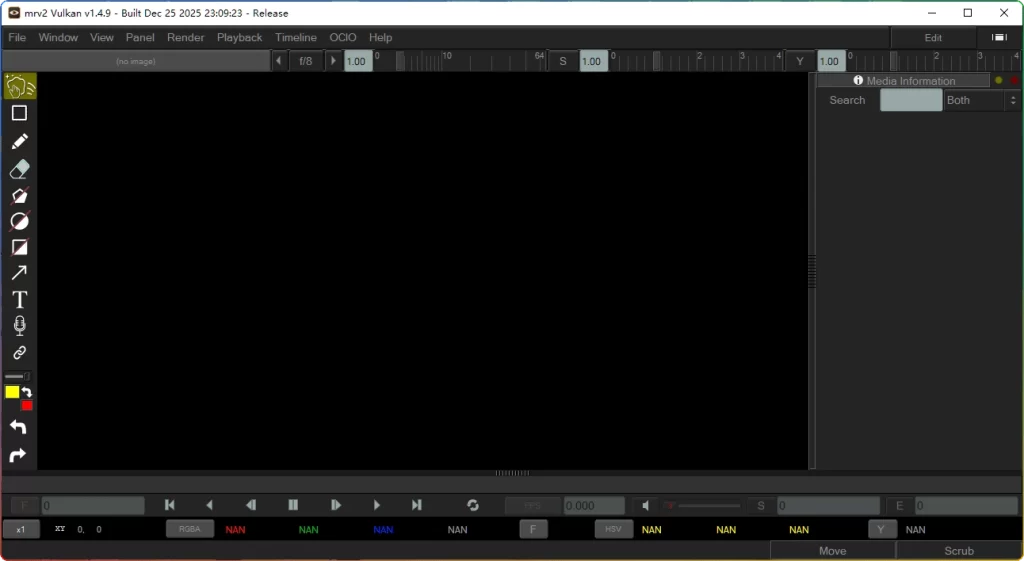This screenshot has width=1024, height=561.
Task: Open the OCIO menu
Action: pyautogui.click(x=343, y=37)
